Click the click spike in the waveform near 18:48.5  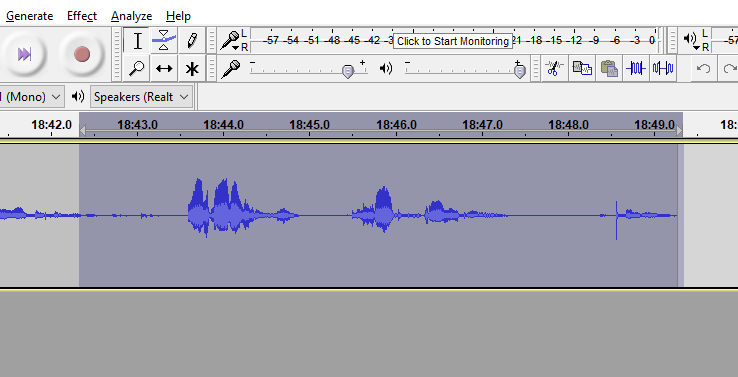point(617,220)
